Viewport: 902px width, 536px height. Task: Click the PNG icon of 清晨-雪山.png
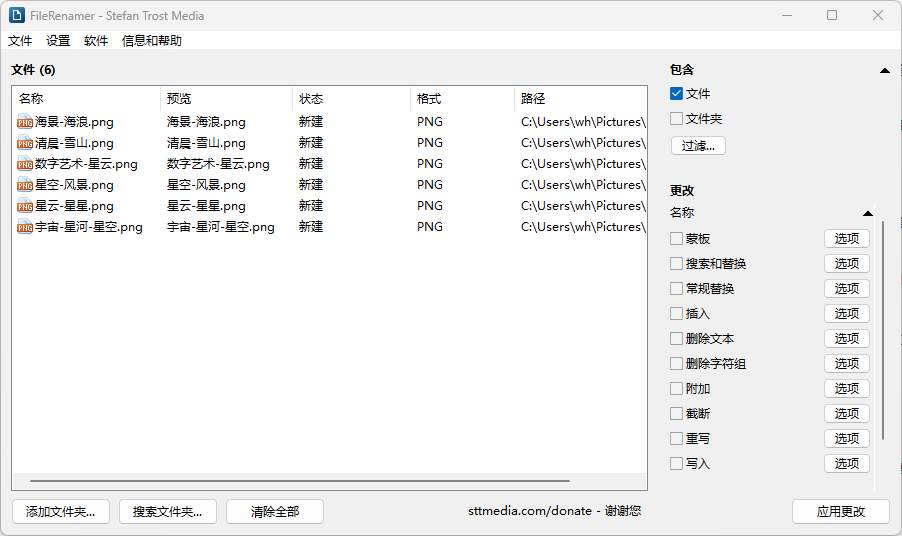(25, 143)
